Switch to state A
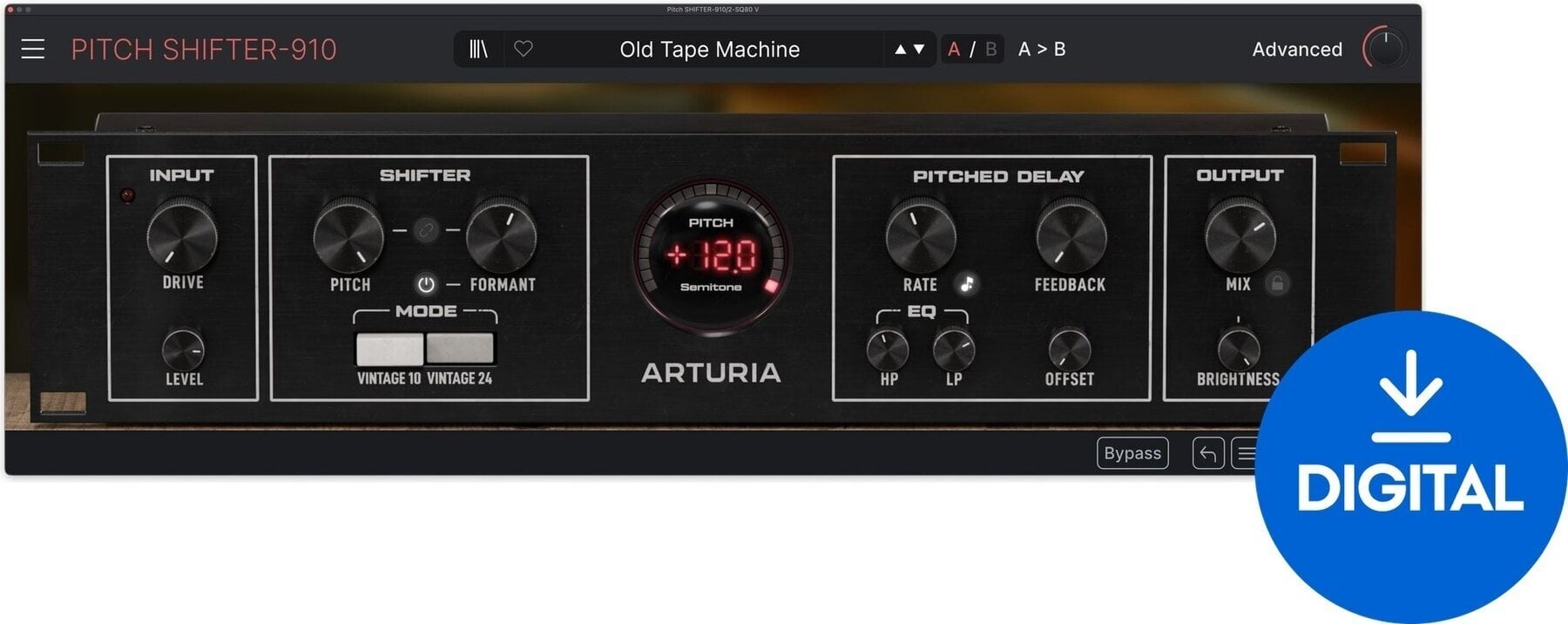1568x624 pixels. click(x=954, y=50)
